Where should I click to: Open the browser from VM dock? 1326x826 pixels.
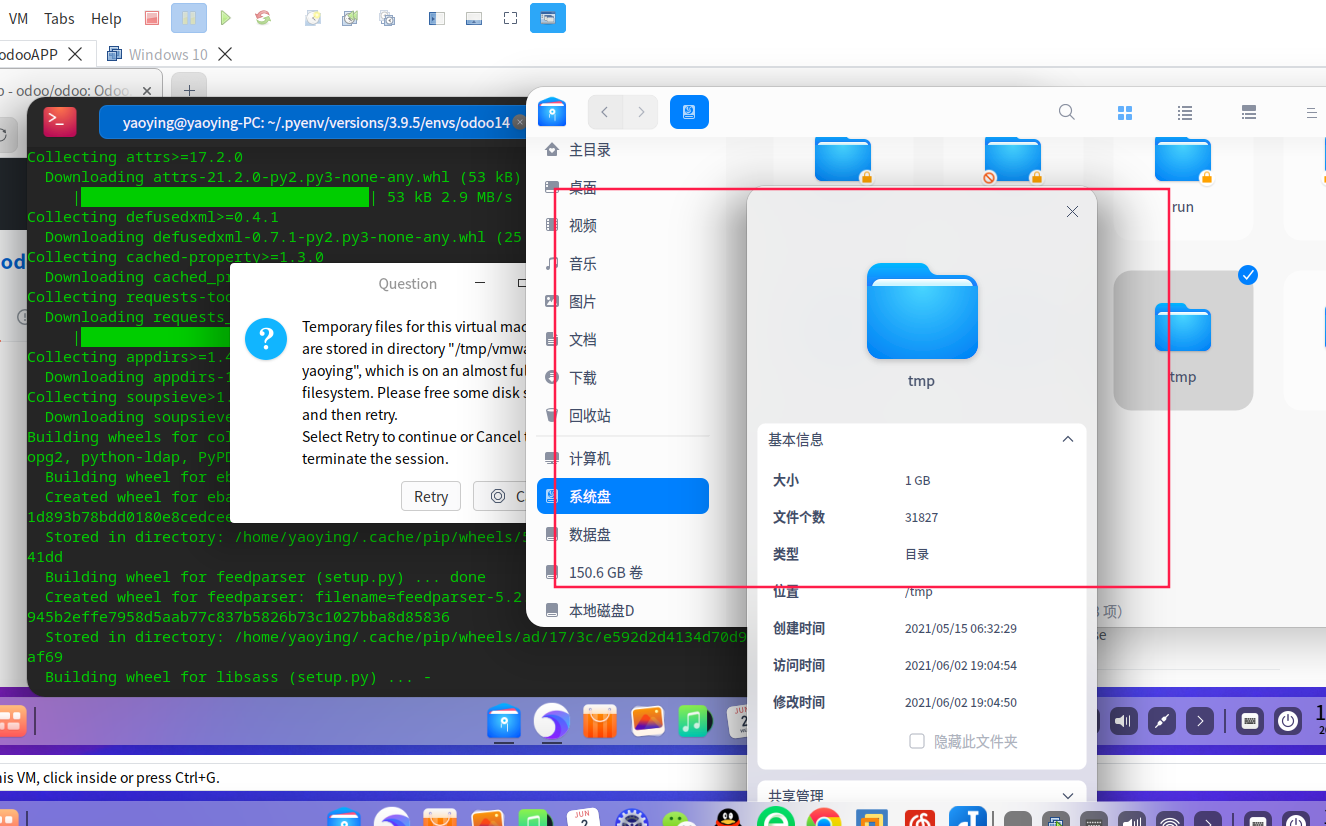point(552,721)
